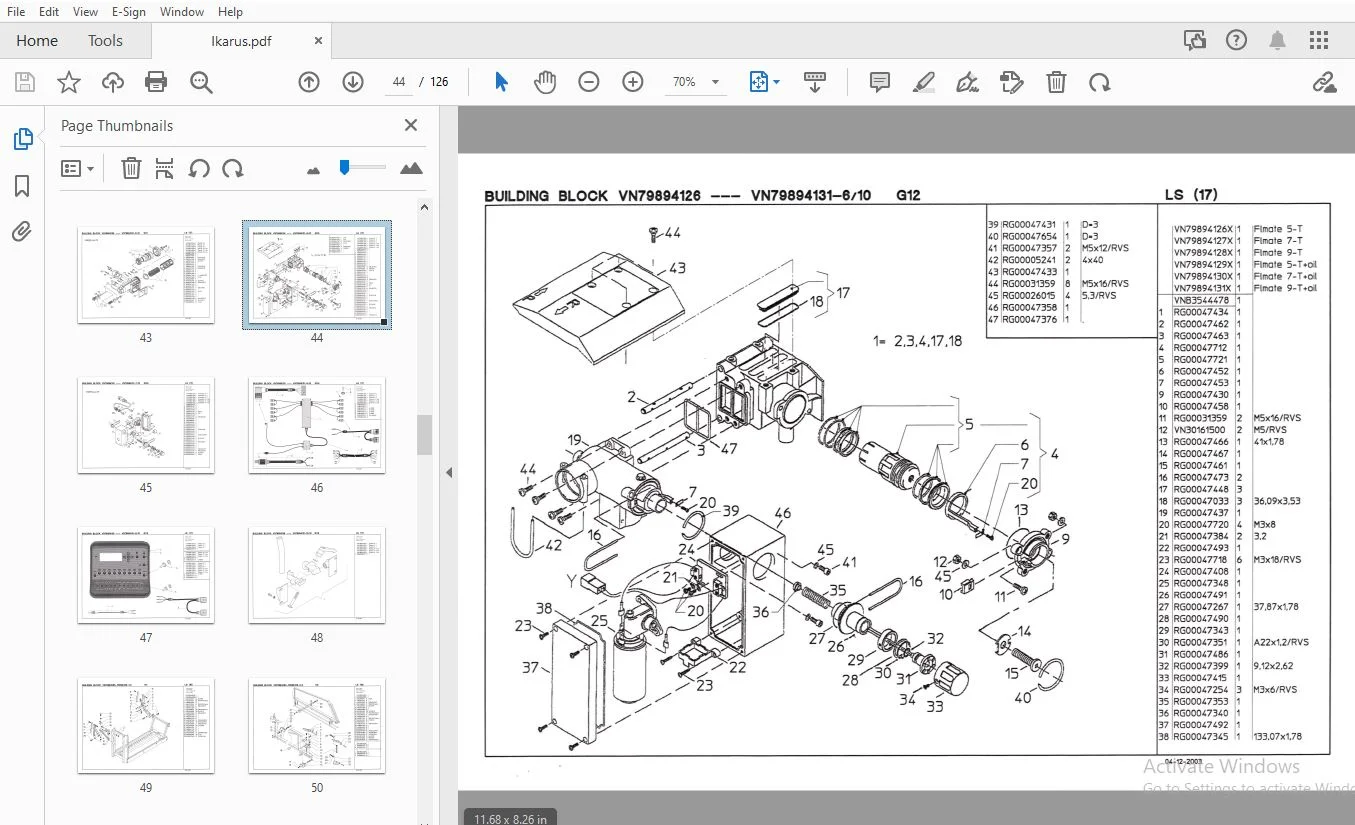Open the fill and stamp tool
The image size is (1355, 825).
(x=1011, y=82)
